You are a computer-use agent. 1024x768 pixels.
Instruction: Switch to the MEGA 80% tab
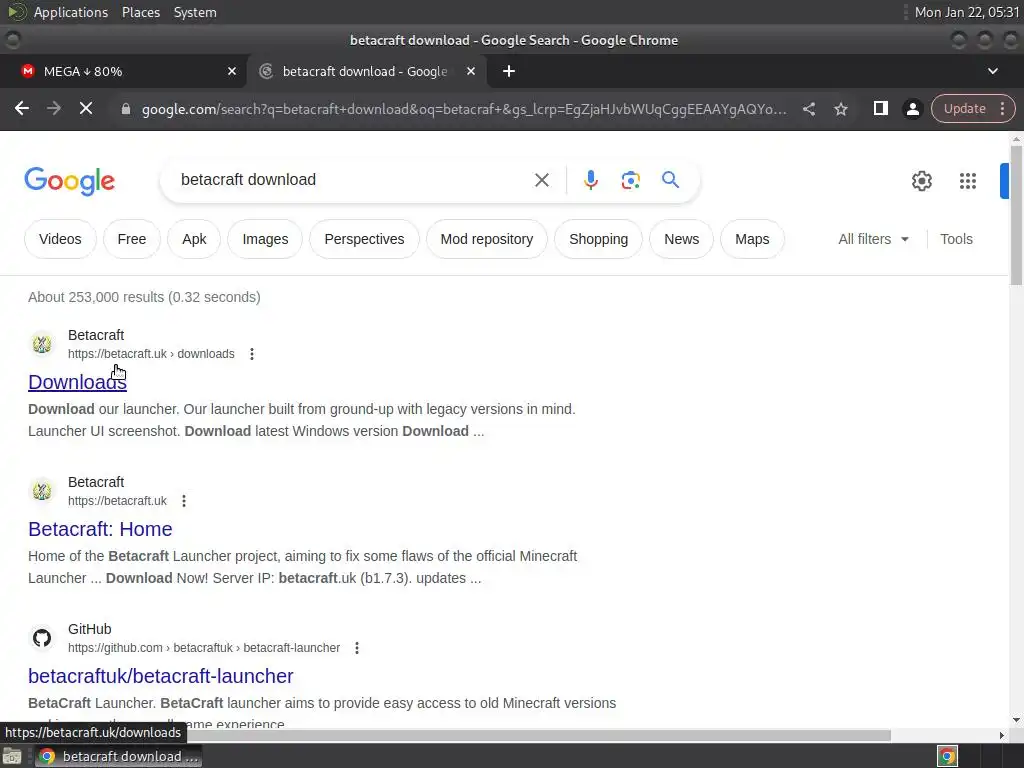[x=123, y=71]
